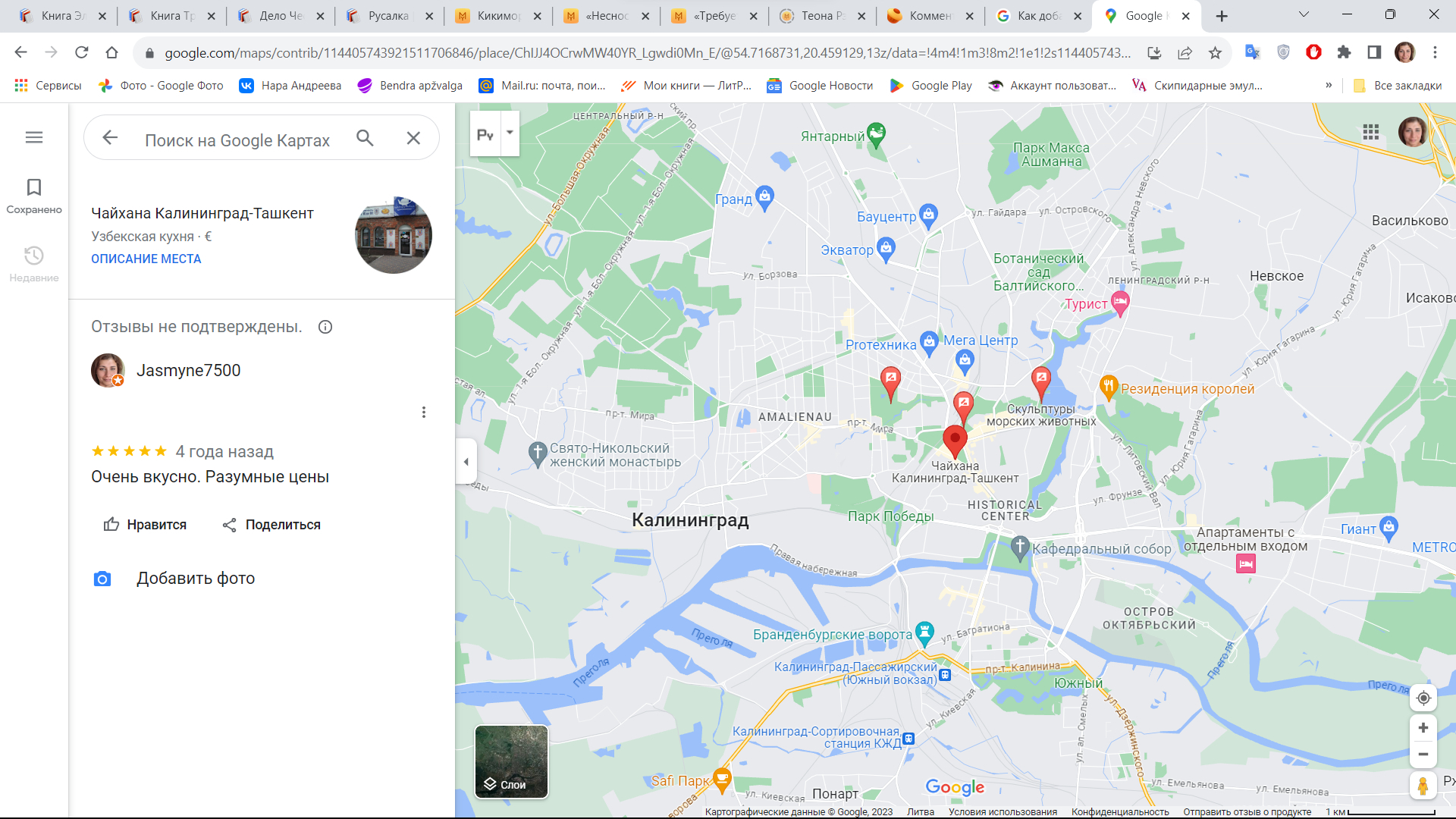The width and height of the screenshot is (1456, 819).
Task: Open the Chrome three-dot menu
Action: [1435, 52]
